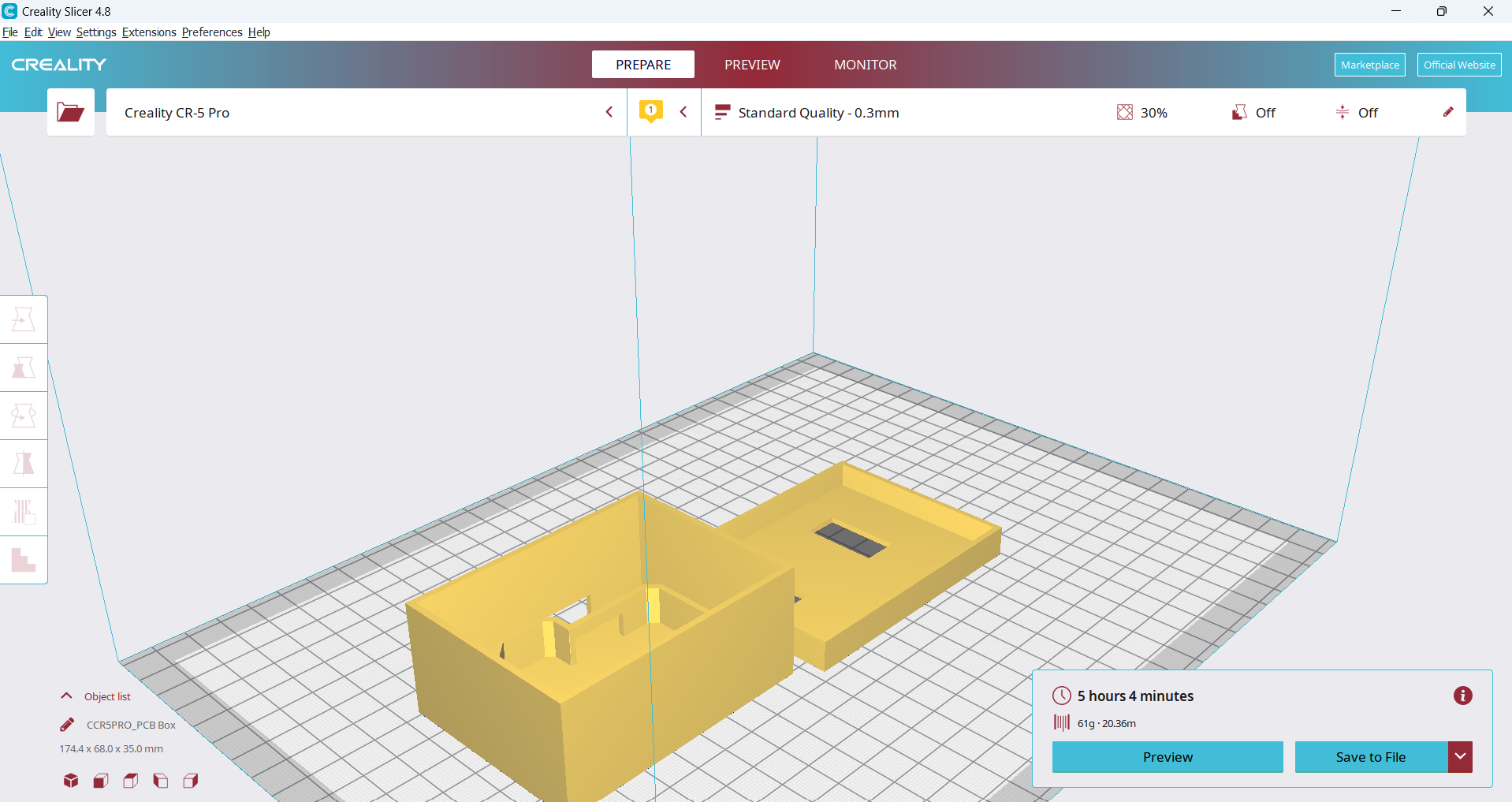
Task: Switch to top view icon
Action: click(x=131, y=781)
